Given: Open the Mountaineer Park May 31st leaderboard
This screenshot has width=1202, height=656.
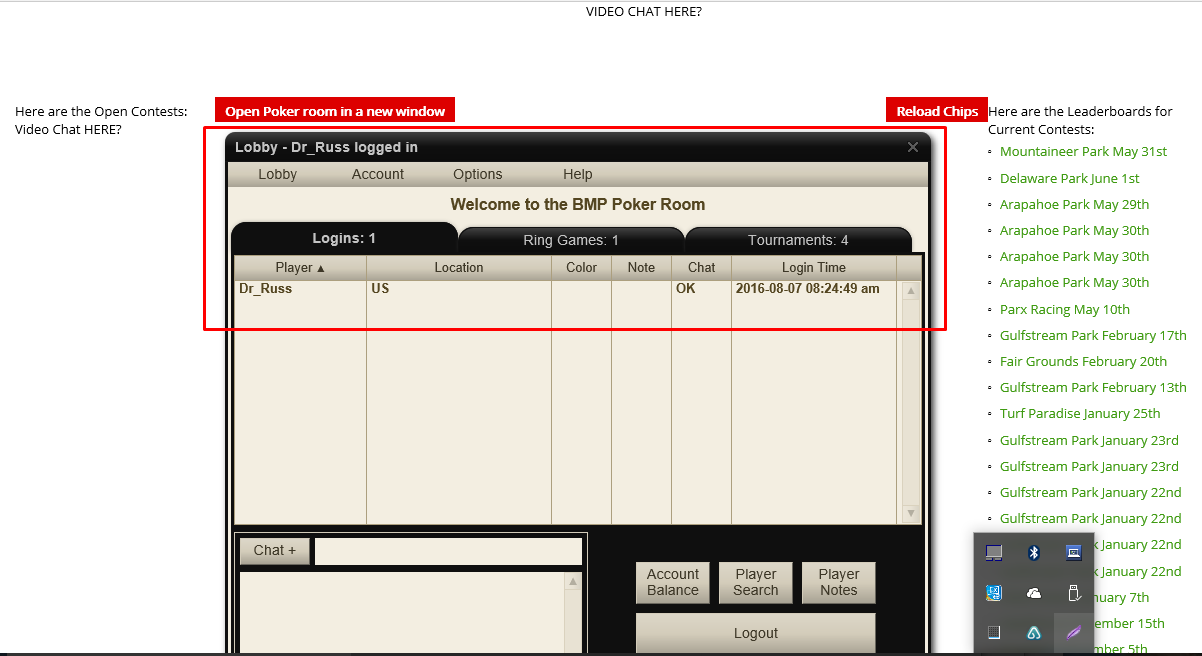Looking at the screenshot, I should (1083, 151).
